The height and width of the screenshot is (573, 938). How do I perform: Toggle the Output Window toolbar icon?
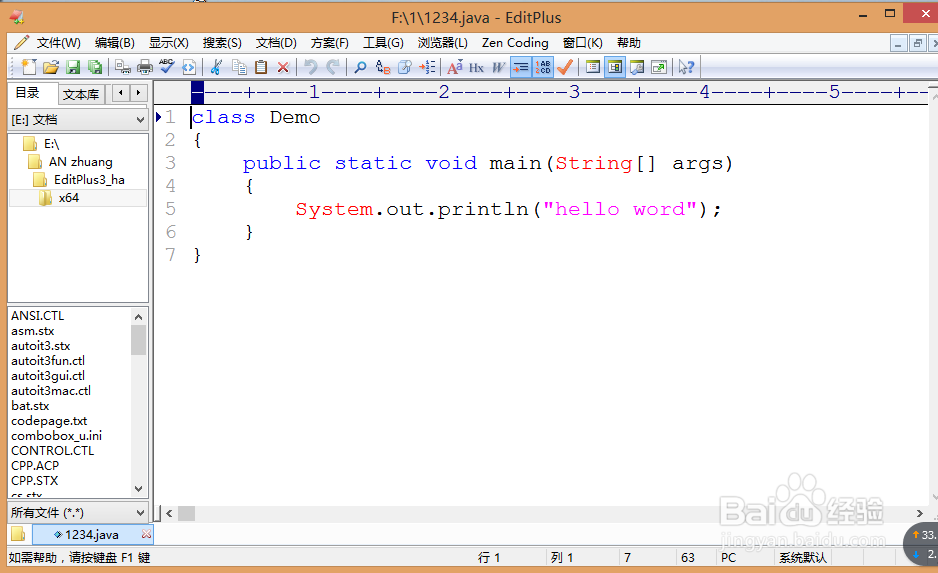[637, 67]
